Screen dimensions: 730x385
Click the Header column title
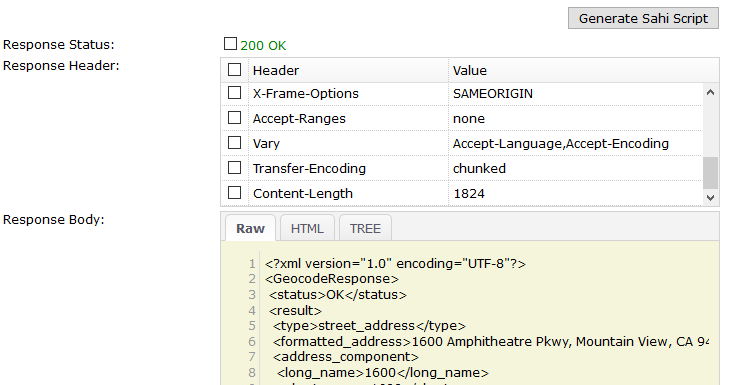click(x=276, y=70)
